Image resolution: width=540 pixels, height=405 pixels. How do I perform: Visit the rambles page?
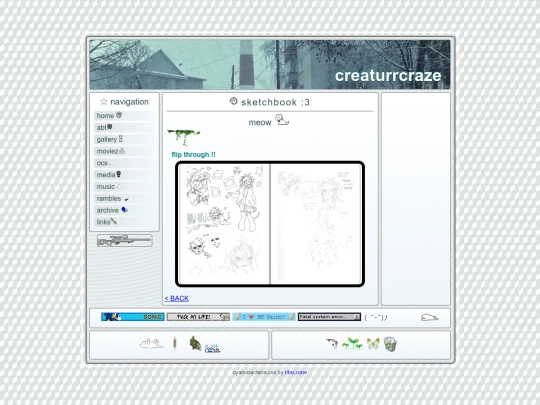click(124, 198)
